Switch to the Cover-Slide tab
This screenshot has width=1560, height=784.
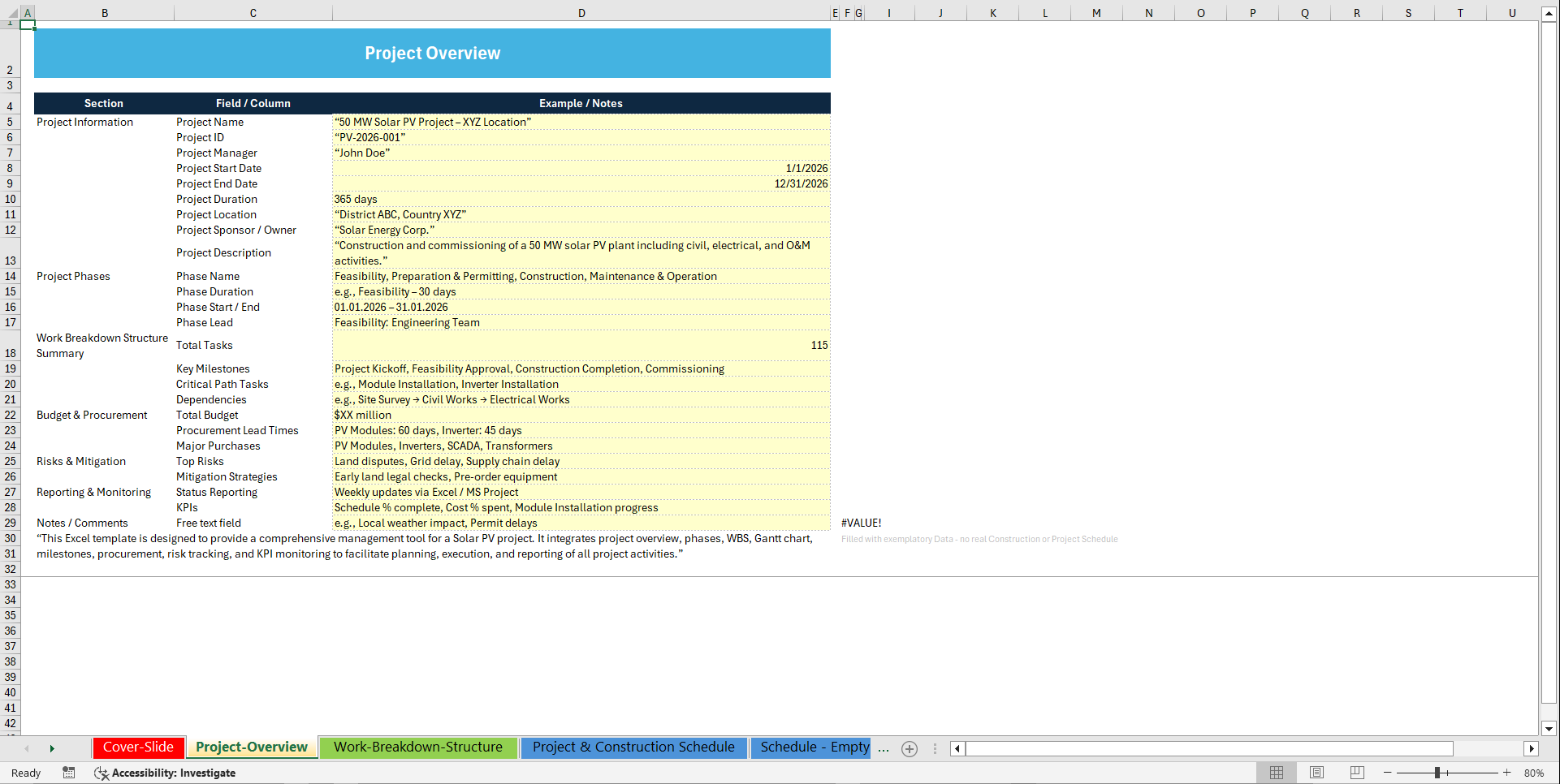tap(138, 747)
